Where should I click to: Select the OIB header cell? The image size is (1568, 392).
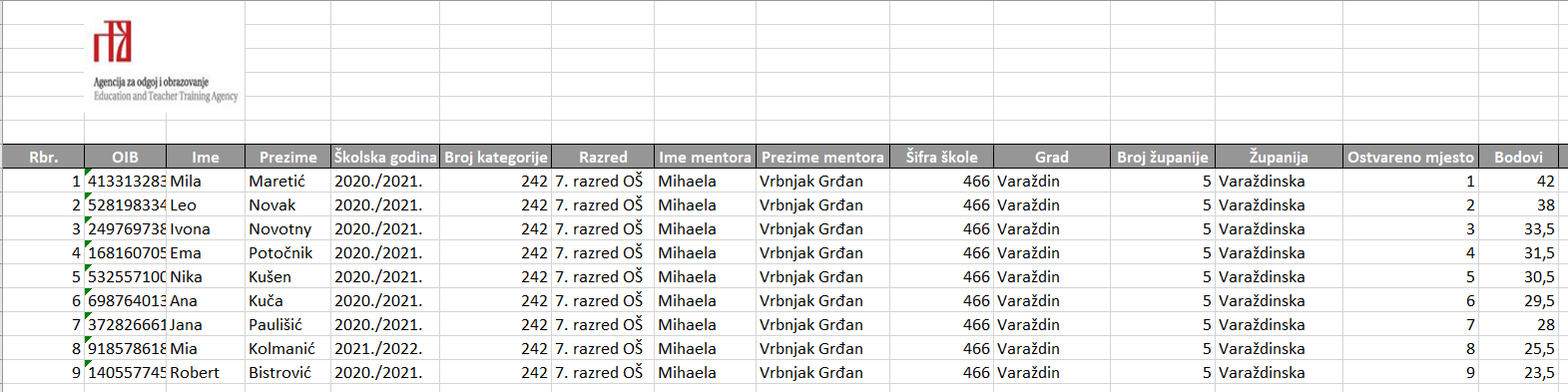coord(125,157)
